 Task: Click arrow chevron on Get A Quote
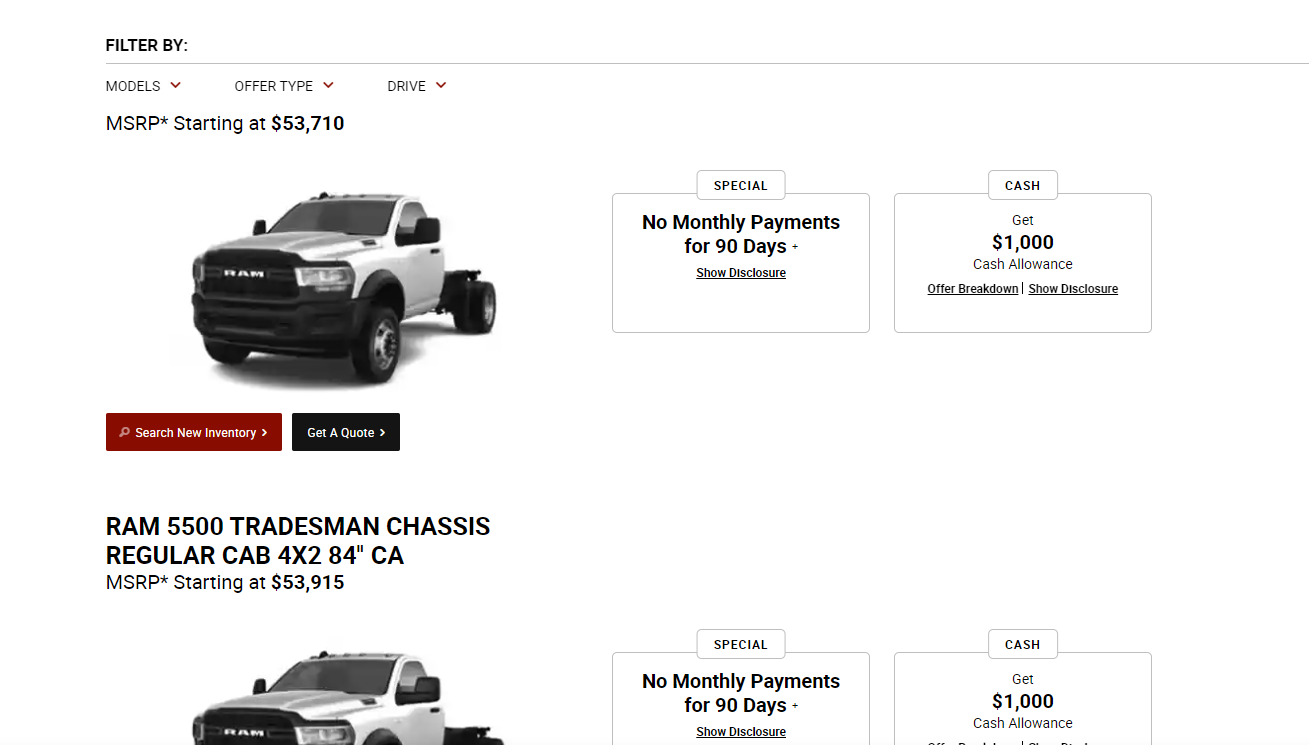pyautogui.click(x=383, y=433)
